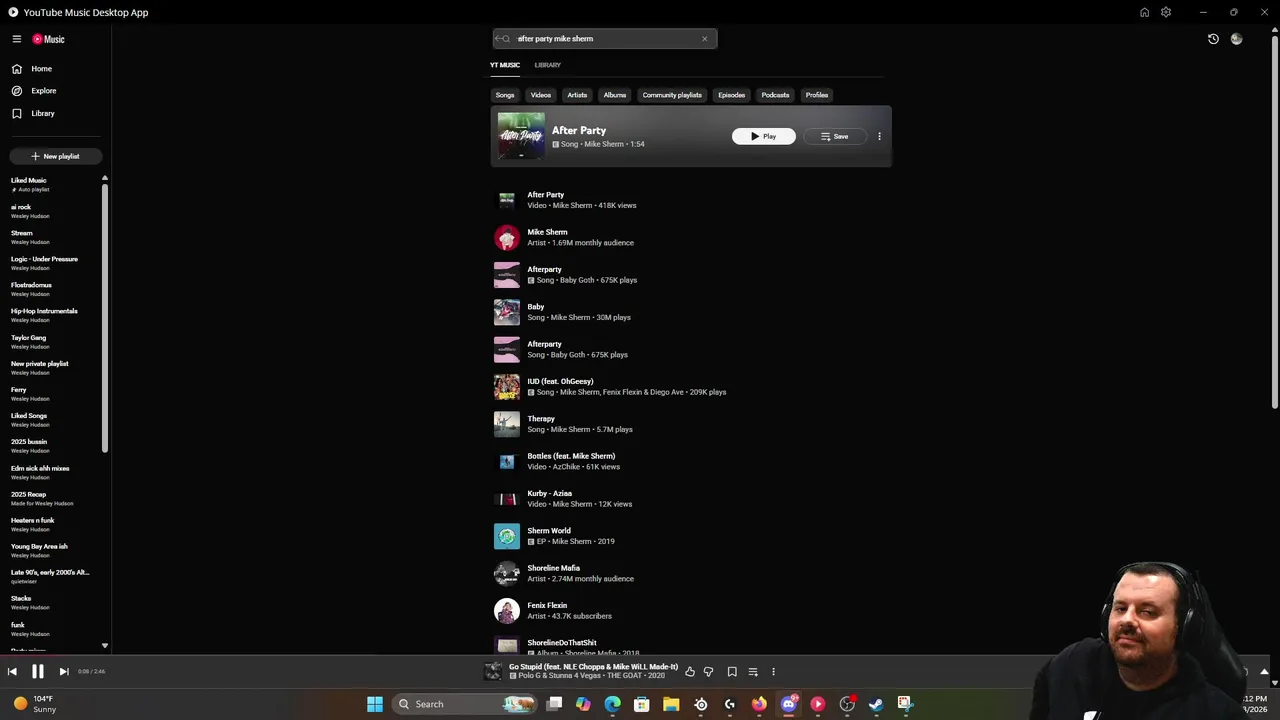This screenshot has height=720, width=1280.
Task: Filter results by Artists
Action: [x=577, y=95]
